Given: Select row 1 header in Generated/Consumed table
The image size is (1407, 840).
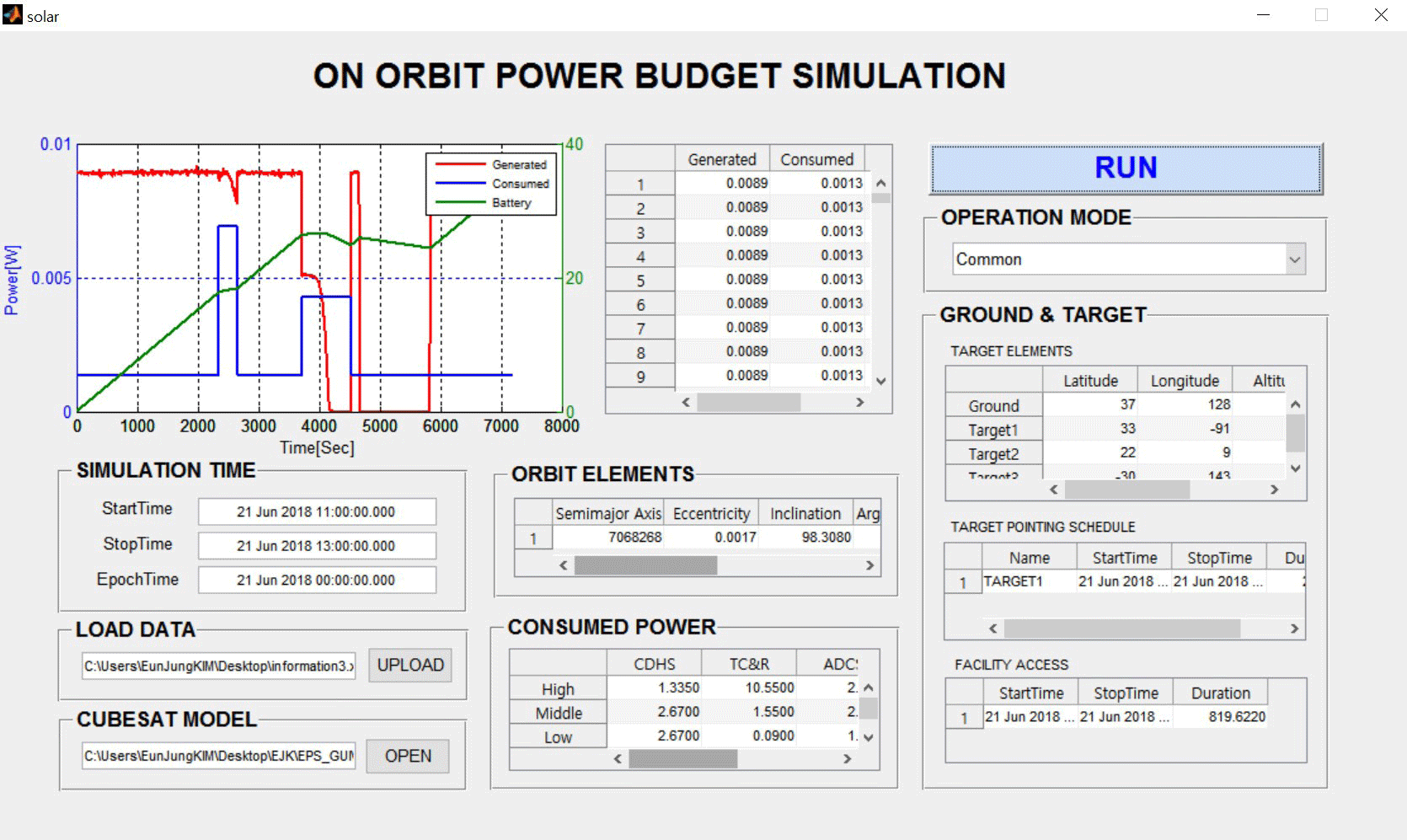Looking at the screenshot, I should coord(640,184).
